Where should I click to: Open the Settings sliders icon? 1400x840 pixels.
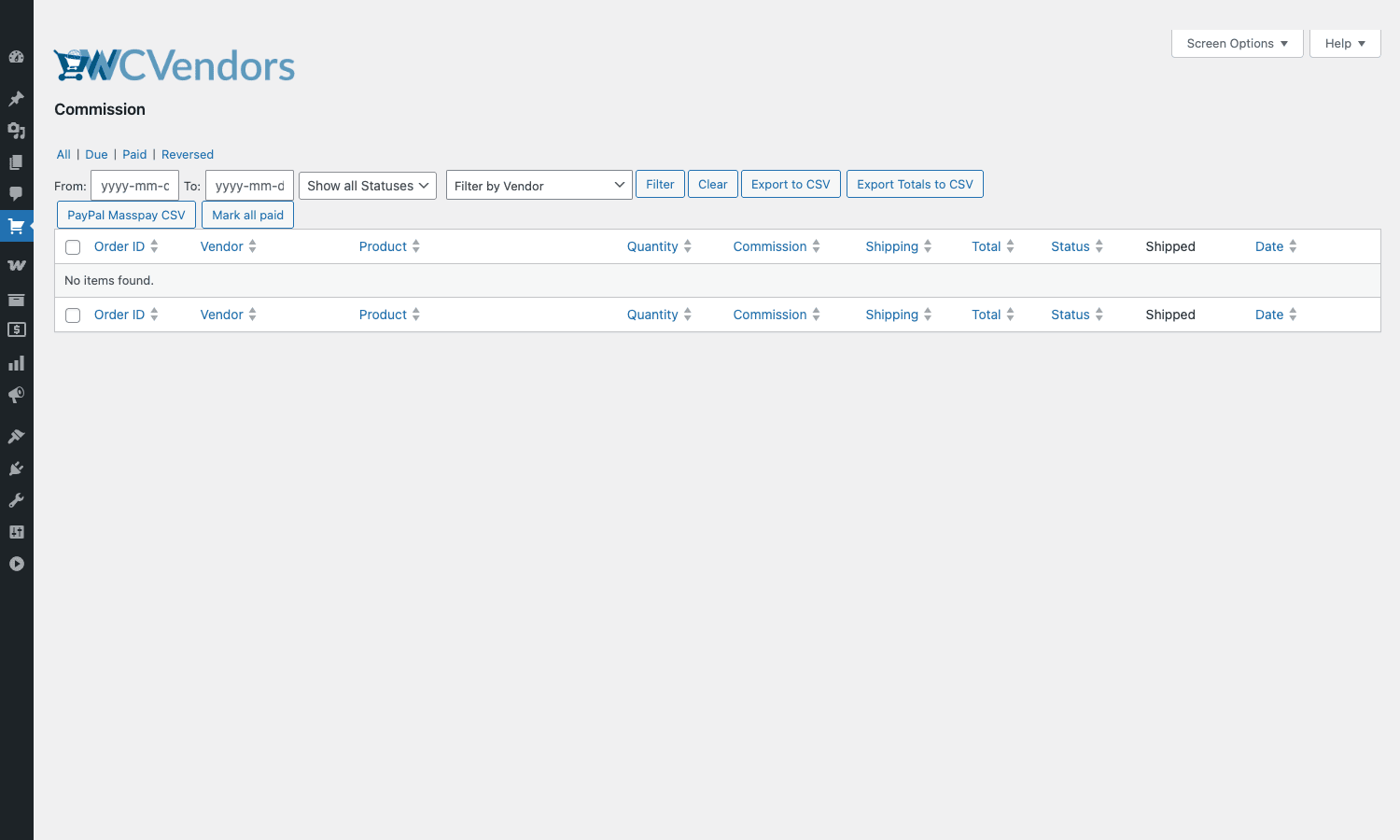tap(16, 532)
